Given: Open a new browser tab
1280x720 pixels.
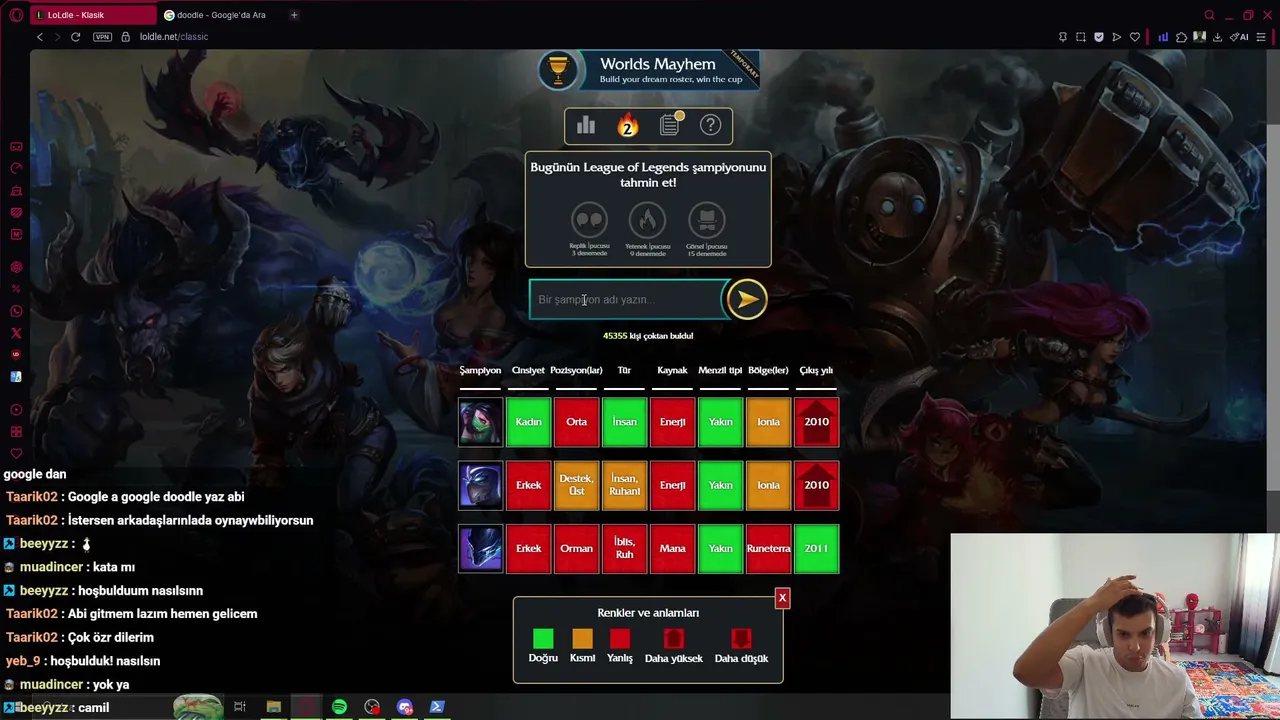Looking at the screenshot, I should (294, 15).
